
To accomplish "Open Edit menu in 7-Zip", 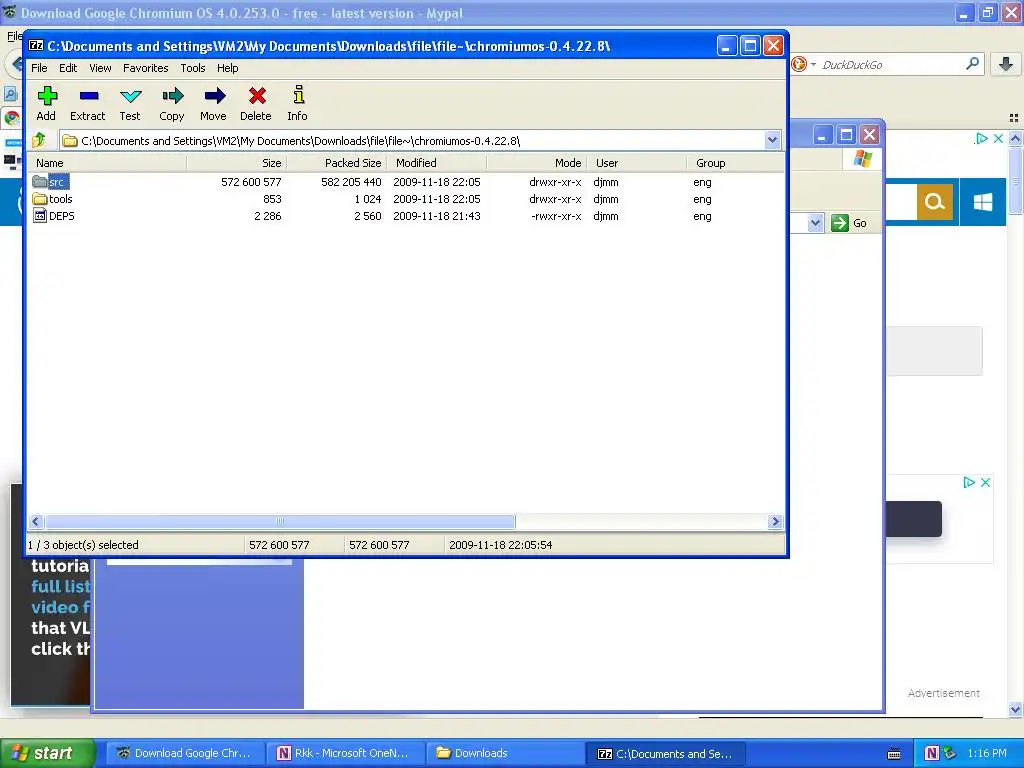I will coord(68,68).
